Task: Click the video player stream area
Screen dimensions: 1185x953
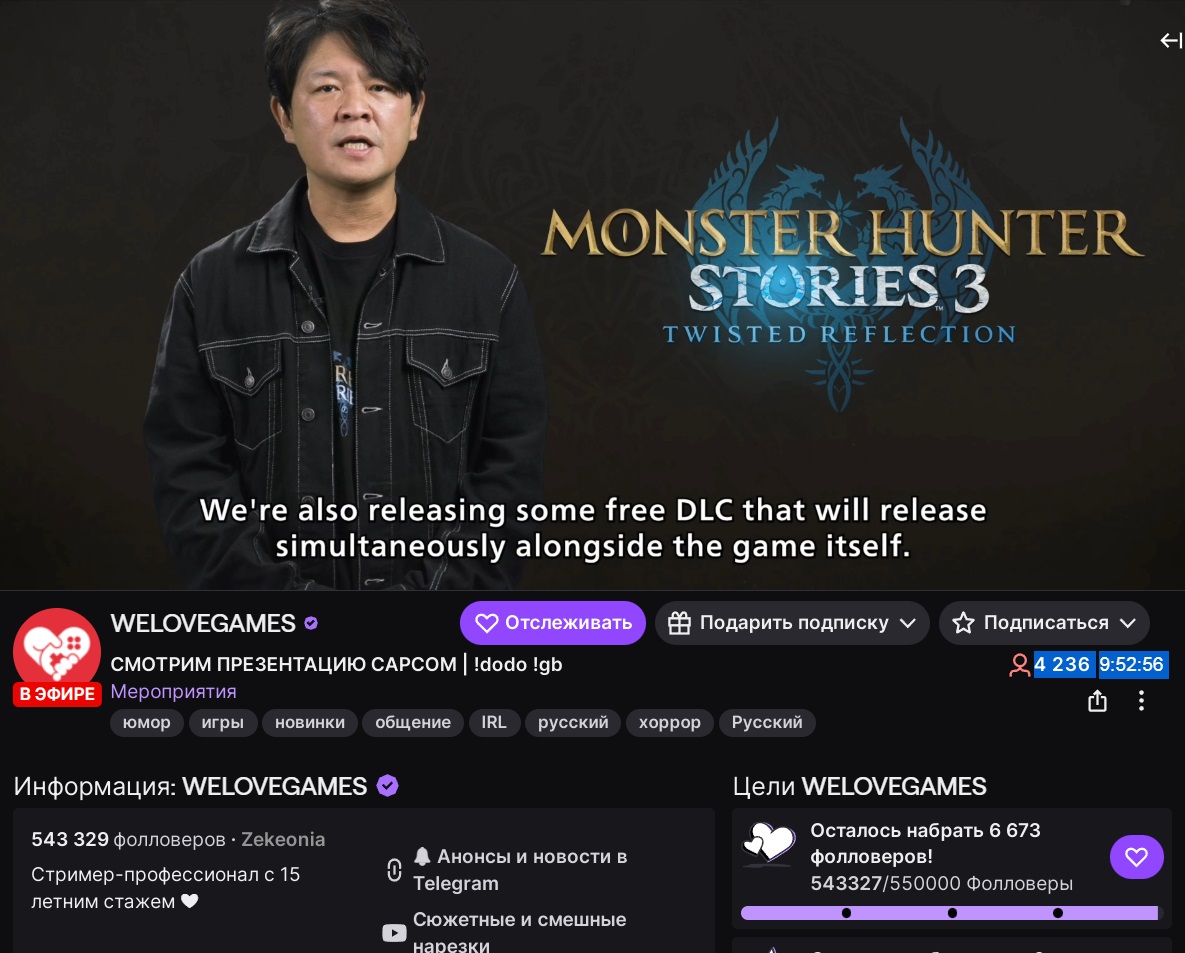Action: tap(592, 295)
